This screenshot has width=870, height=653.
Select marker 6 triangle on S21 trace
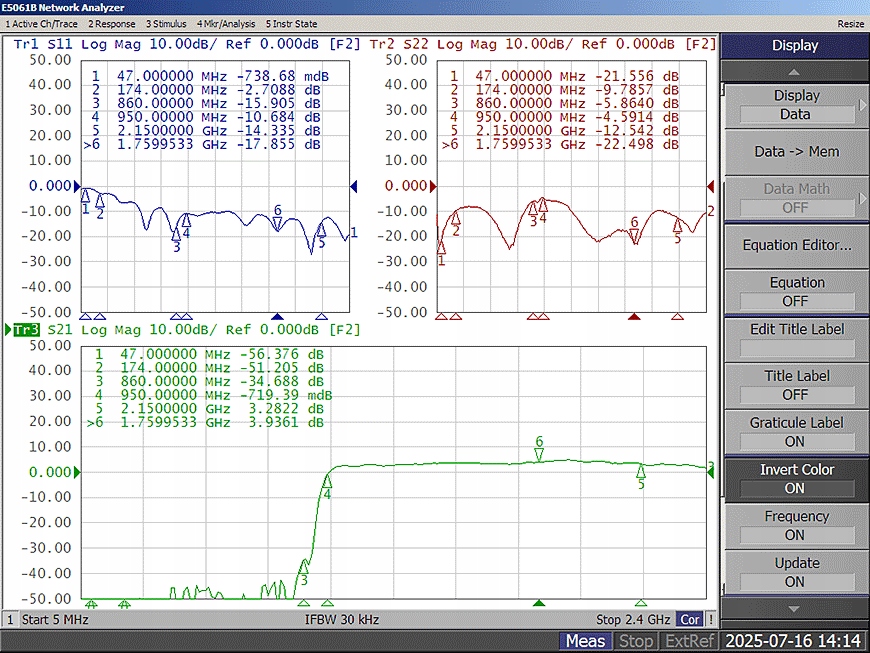tap(539, 455)
